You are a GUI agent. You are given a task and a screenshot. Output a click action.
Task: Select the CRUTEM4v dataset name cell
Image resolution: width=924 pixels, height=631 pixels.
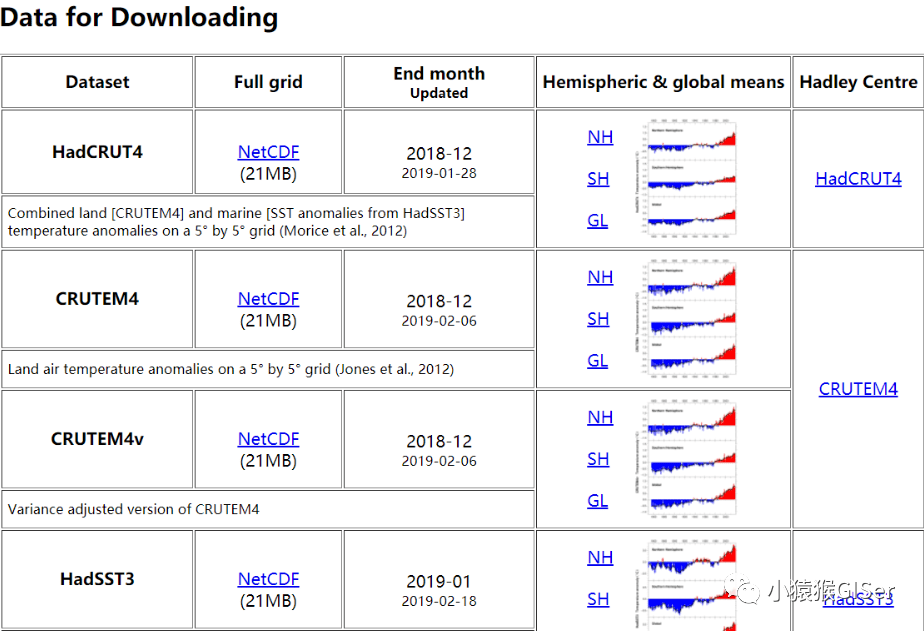97,439
